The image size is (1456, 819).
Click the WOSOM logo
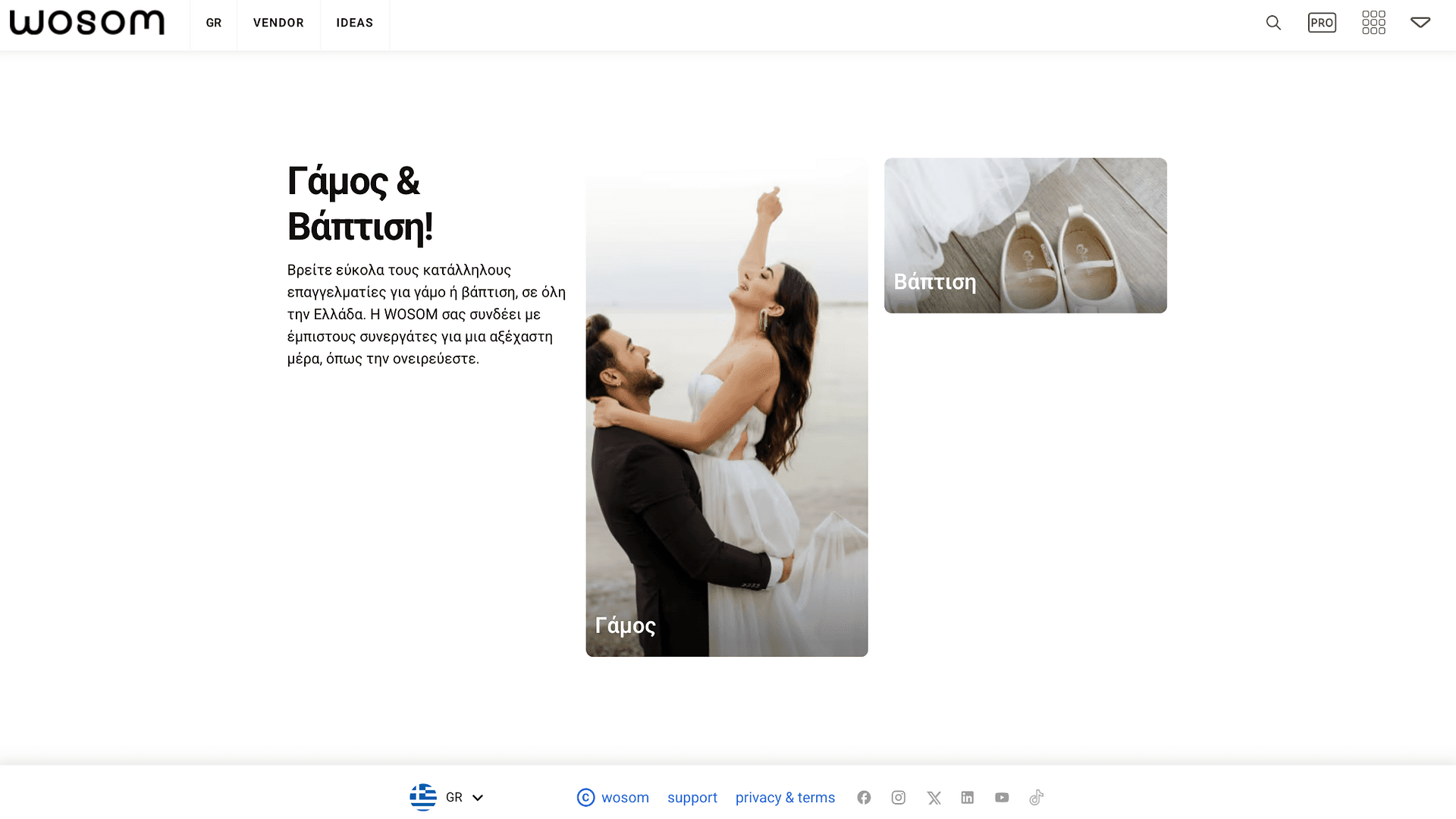(87, 23)
